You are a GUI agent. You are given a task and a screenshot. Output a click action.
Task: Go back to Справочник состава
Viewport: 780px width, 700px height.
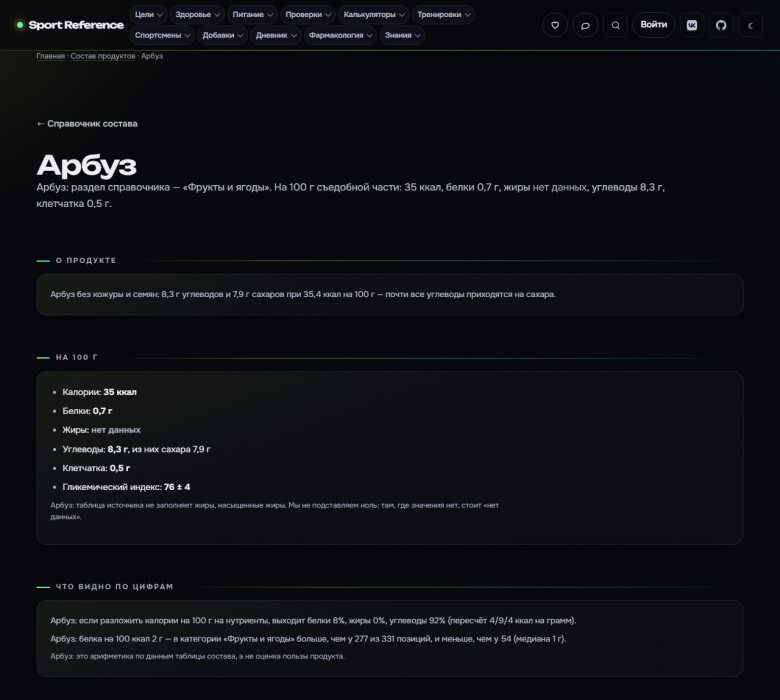(x=87, y=123)
